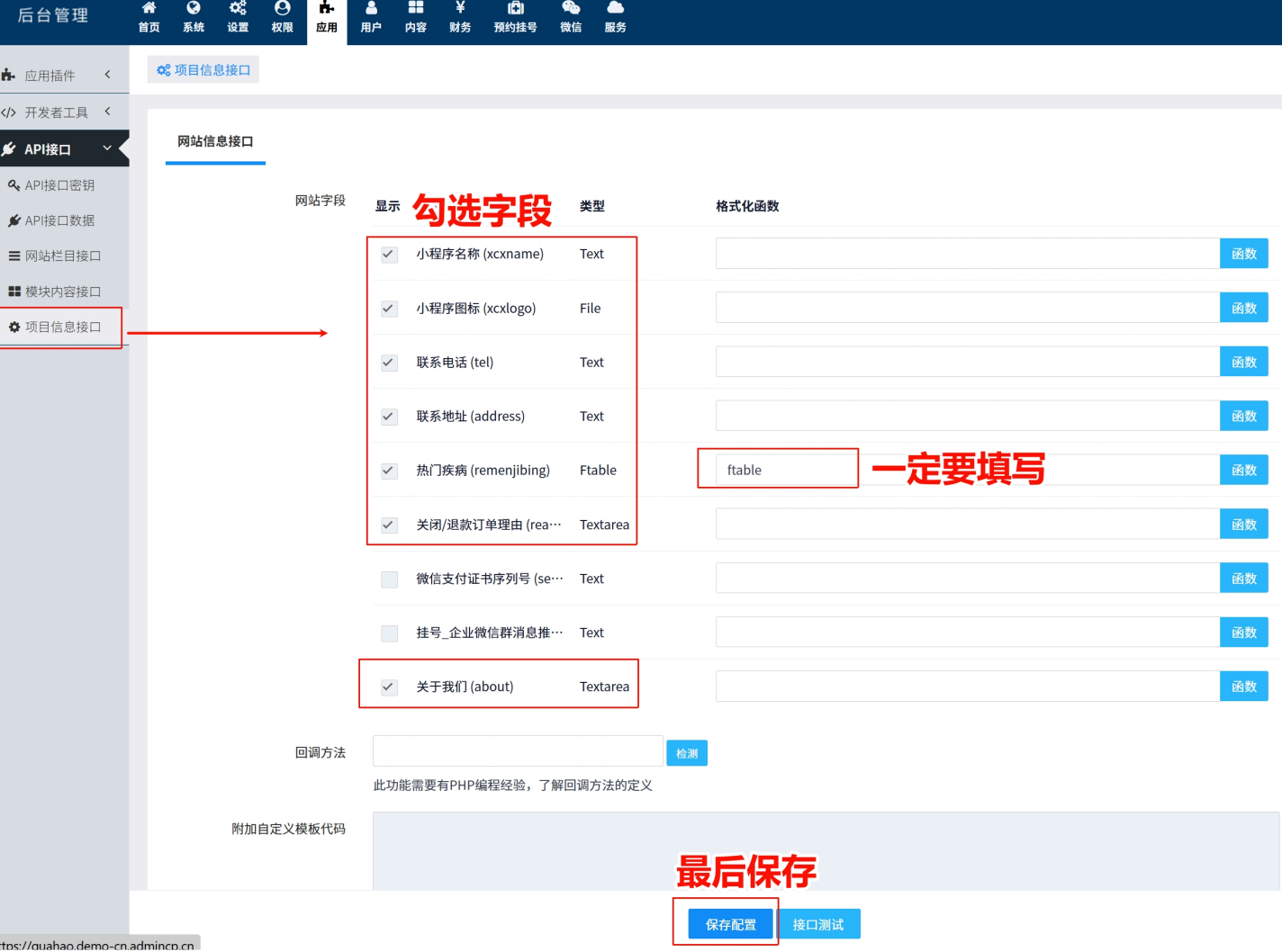Collapse the API接口 sidebar section

point(59,149)
